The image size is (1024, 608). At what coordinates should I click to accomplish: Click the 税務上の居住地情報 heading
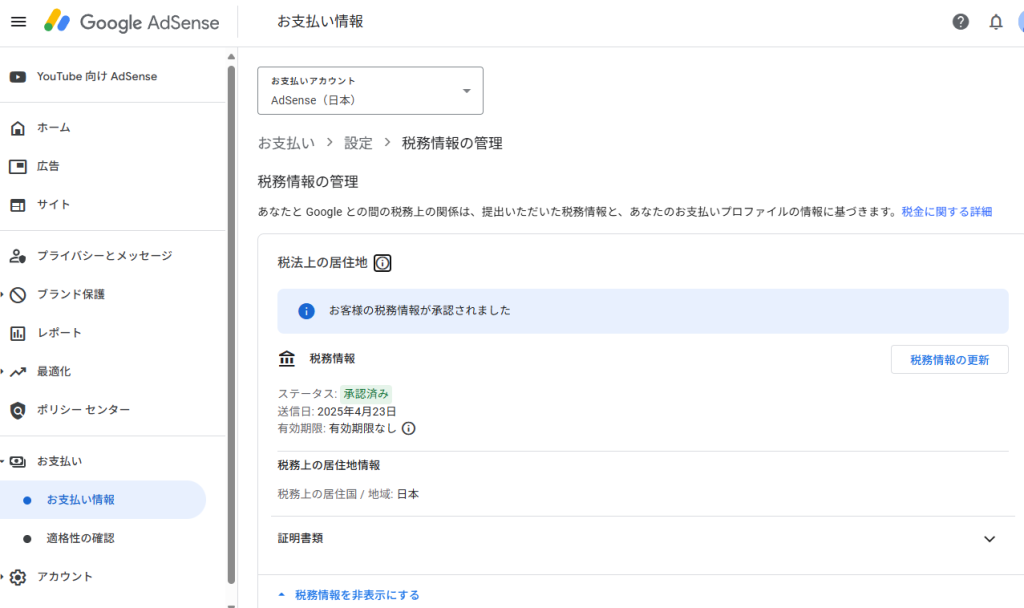[x=329, y=466]
